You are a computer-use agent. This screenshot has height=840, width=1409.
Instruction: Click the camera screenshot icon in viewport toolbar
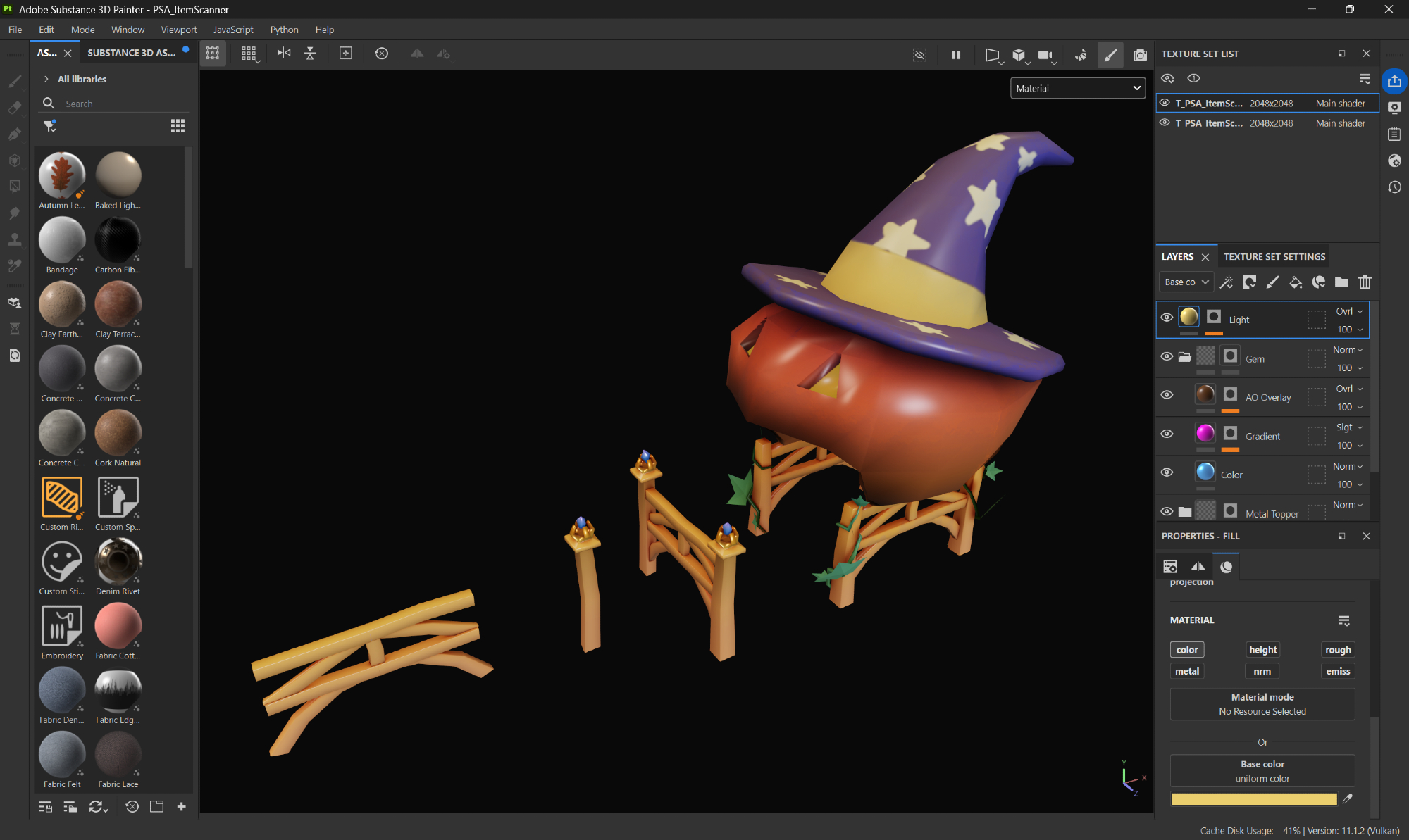point(1140,54)
